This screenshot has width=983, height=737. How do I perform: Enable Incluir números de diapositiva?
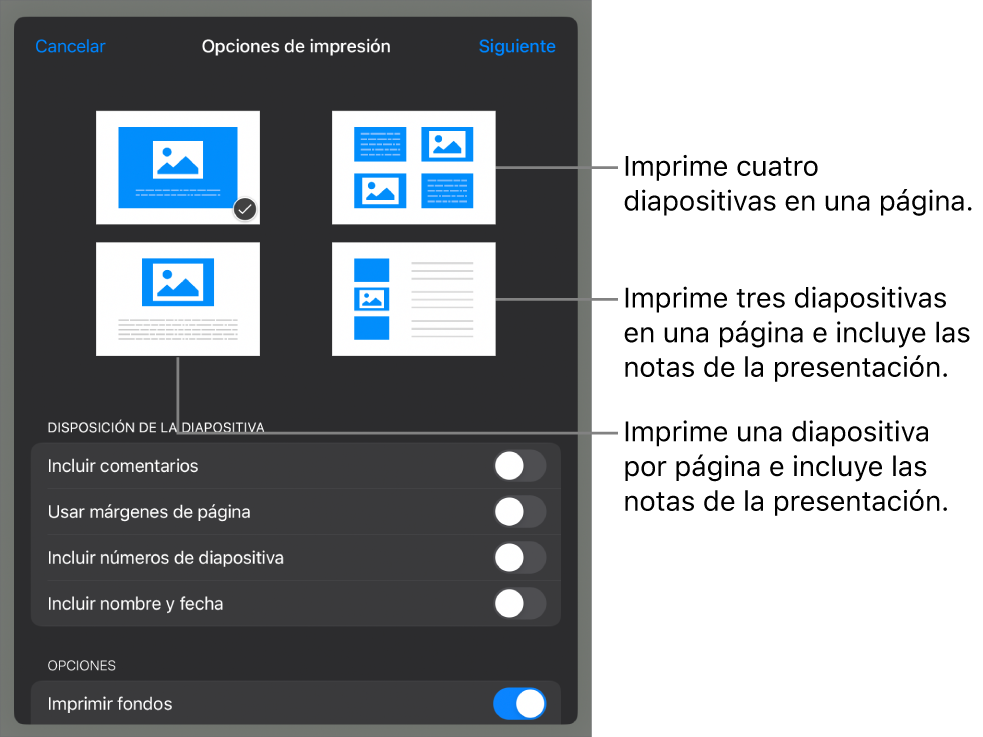coord(519,558)
